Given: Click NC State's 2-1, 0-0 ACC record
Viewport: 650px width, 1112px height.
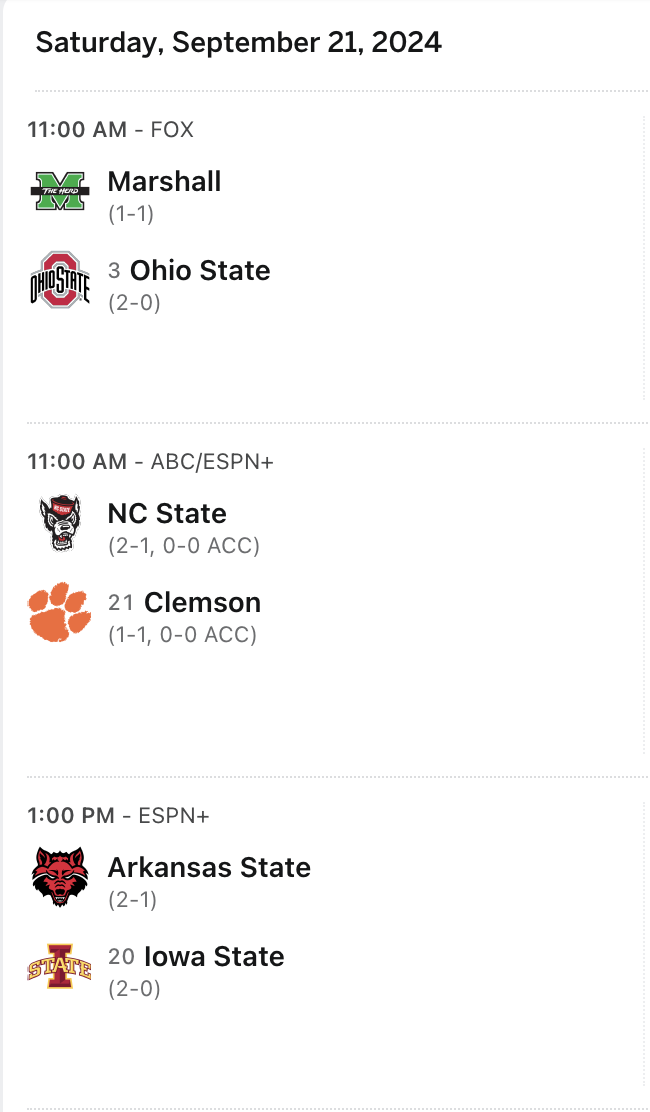Looking at the screenshot, I should coord(184,546).
